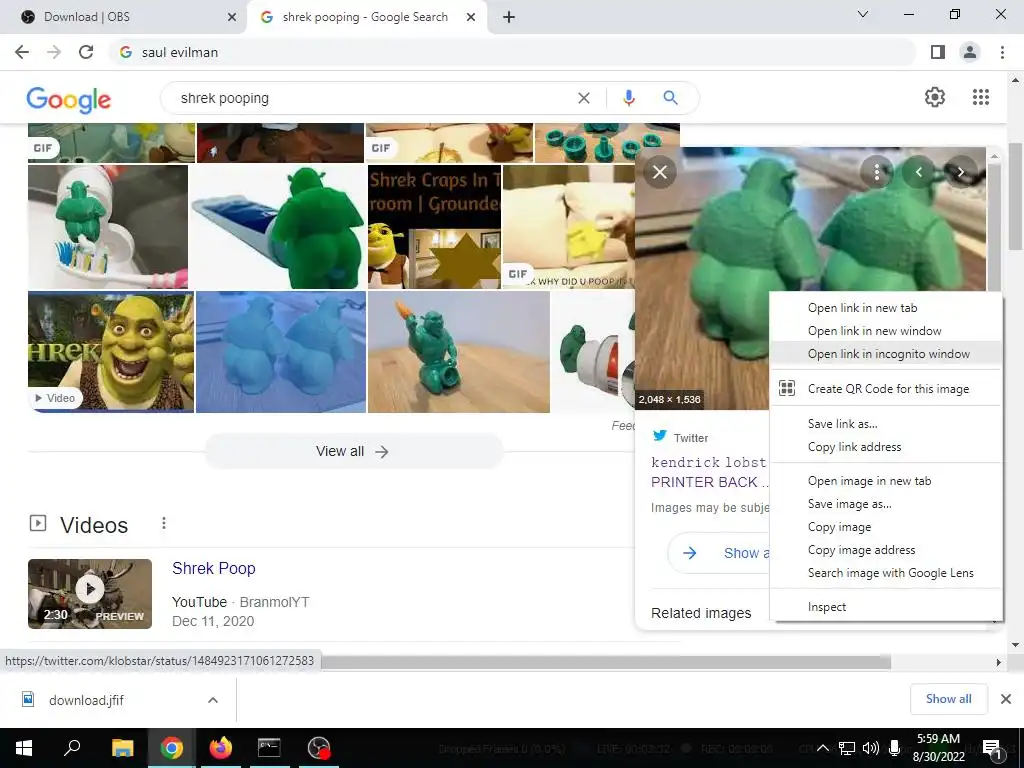Open the Shrek Craps In room thumbnail
The height and width of the screenshot is (768, 1024).
(434, 227)
